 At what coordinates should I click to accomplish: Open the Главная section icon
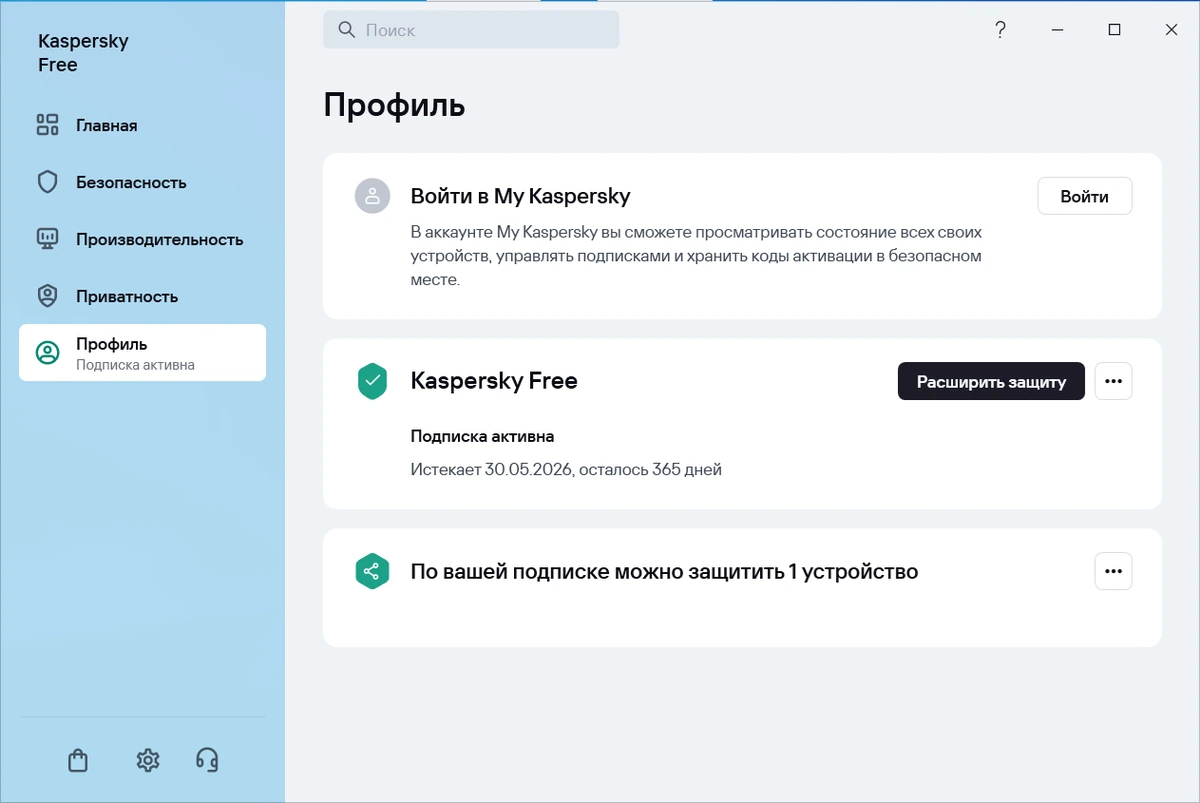48,125
